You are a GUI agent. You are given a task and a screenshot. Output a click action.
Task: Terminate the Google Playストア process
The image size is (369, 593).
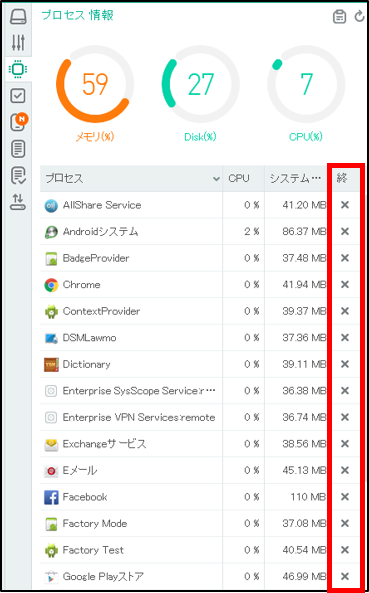[x=344, y=576]
